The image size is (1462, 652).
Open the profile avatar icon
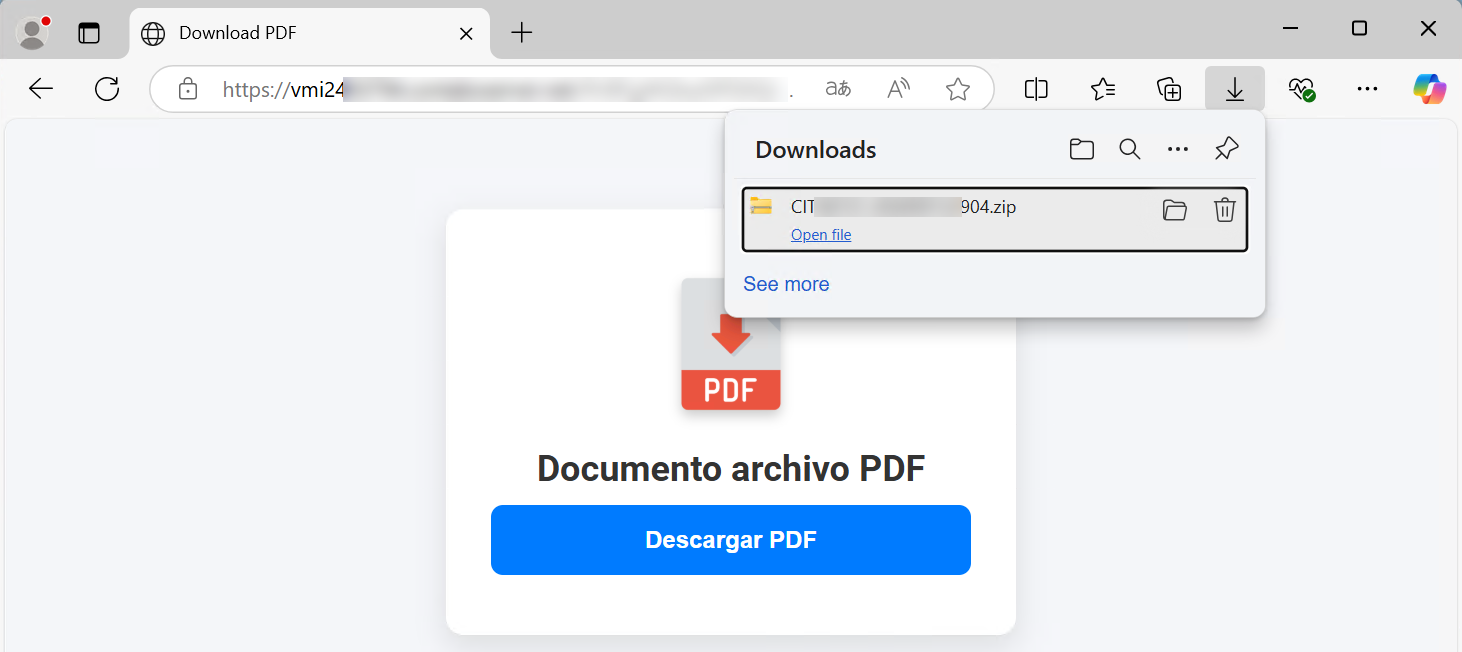coord(32,33)
